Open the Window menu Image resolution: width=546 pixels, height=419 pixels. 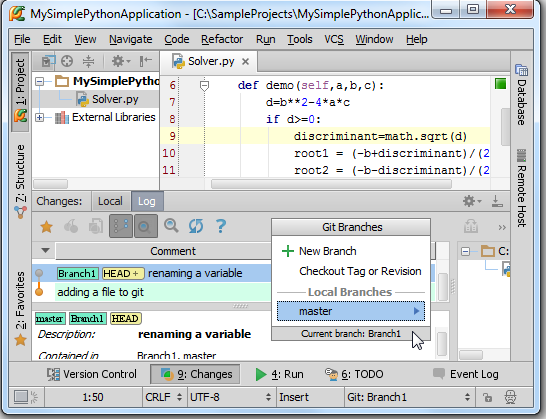coord(374,39)
